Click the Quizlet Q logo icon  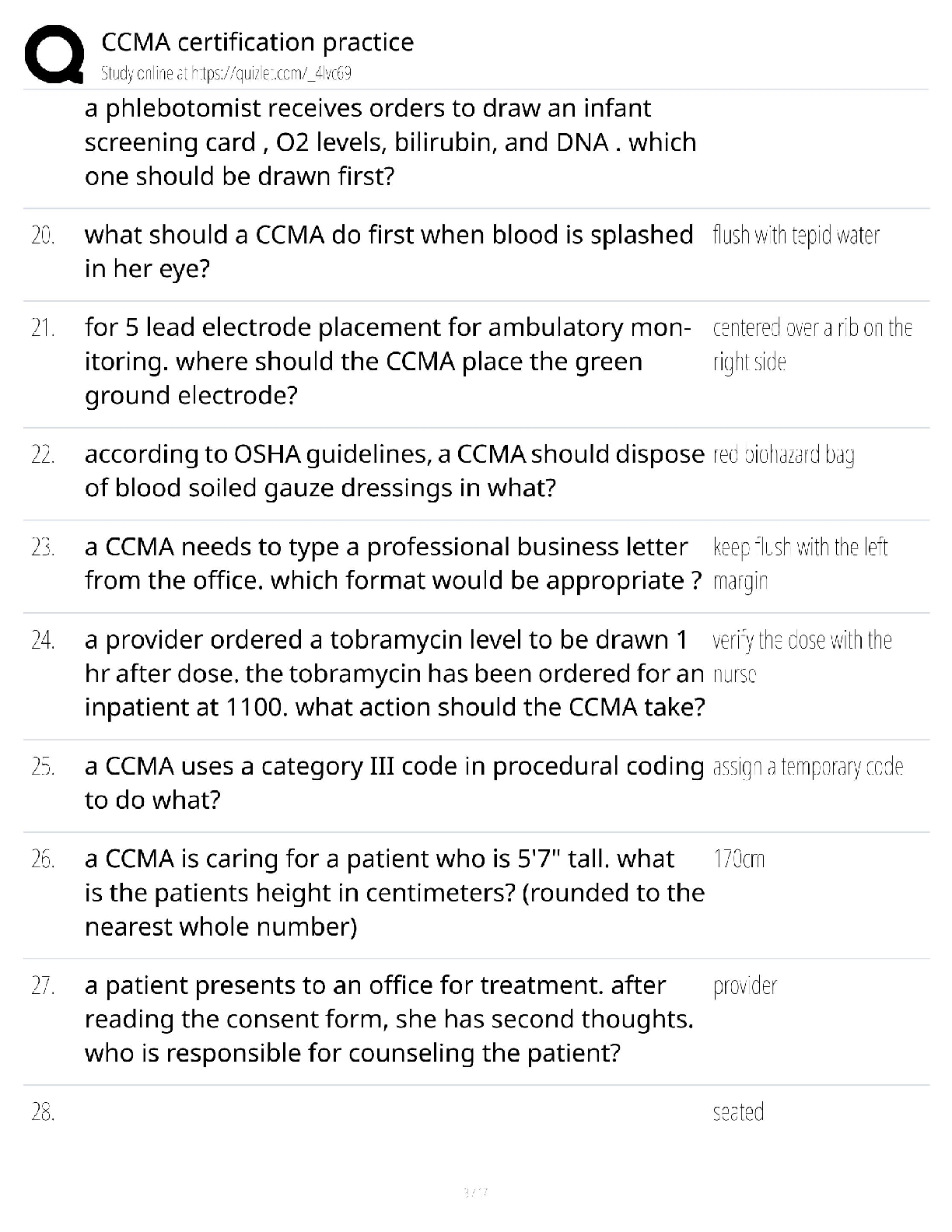(54, 54)
